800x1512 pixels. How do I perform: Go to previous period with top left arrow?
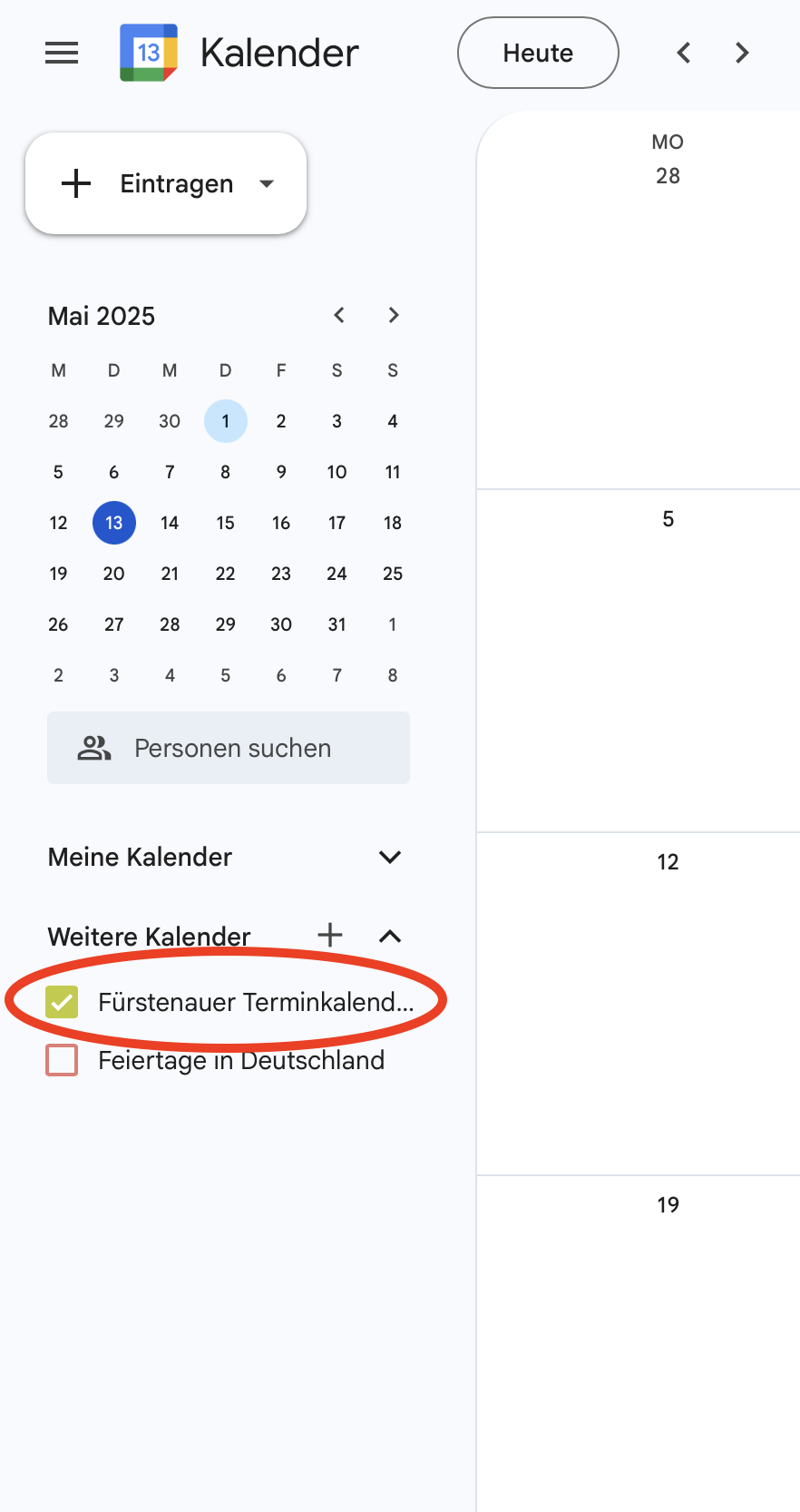[684, 53]
